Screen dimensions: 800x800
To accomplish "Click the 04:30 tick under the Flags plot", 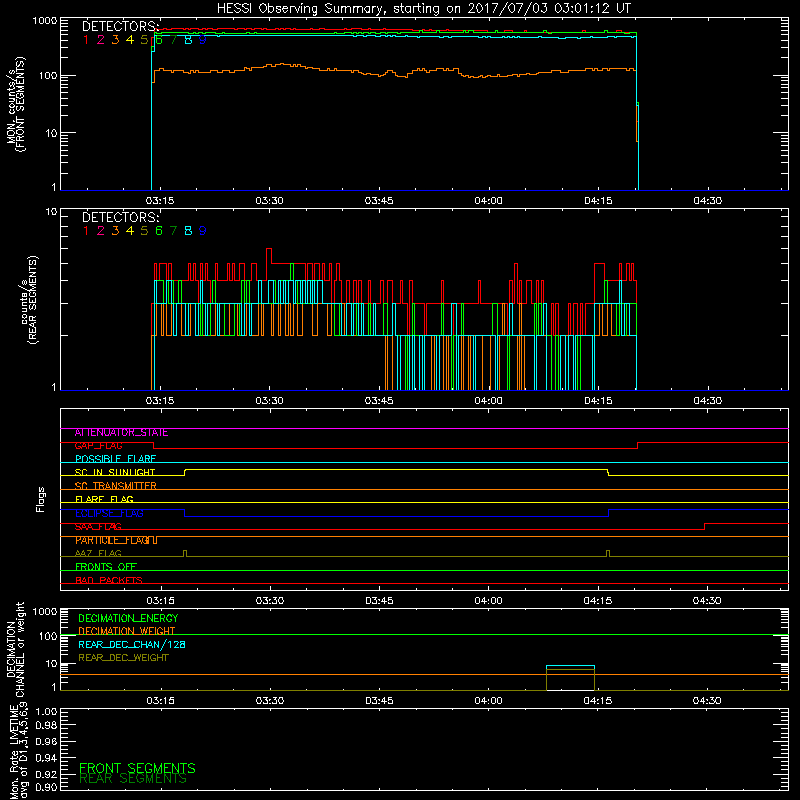I will (707, 601).
